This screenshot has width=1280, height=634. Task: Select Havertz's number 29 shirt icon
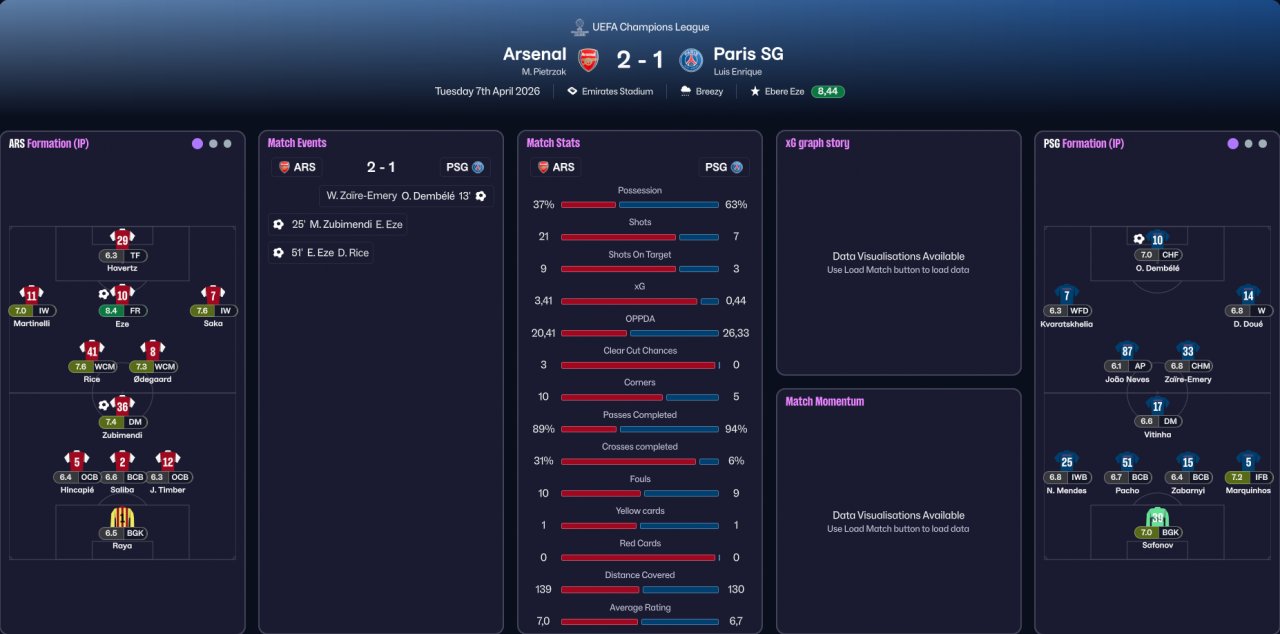click(122, 239)
